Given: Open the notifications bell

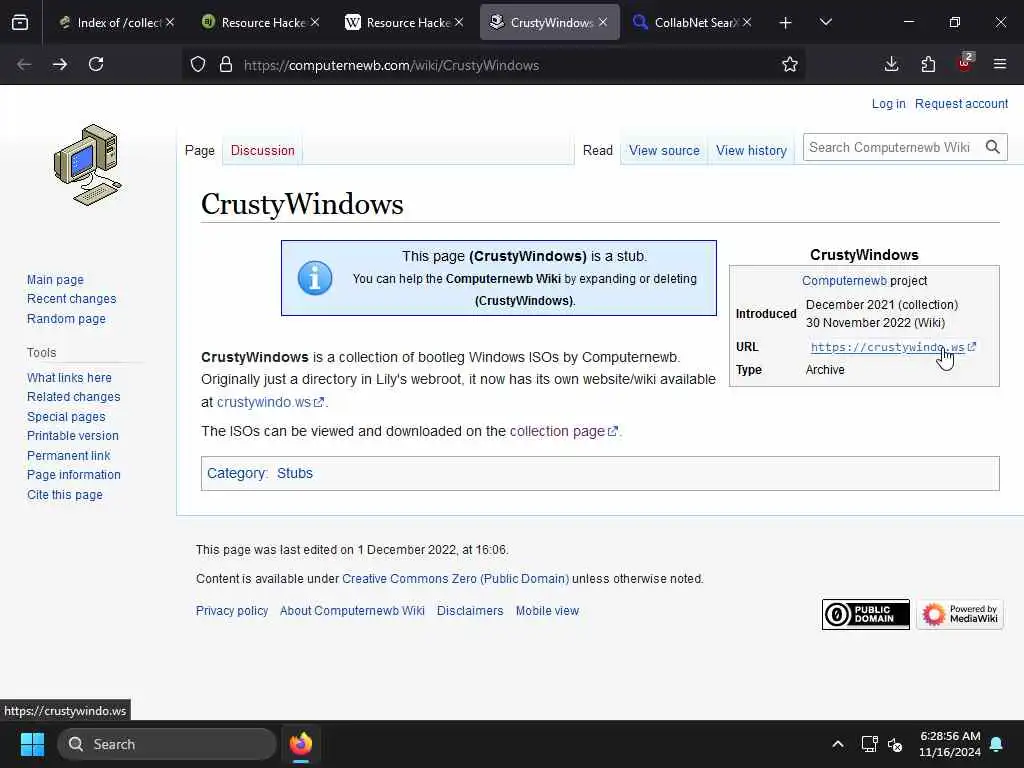Looking at the screenshot, I should 997,744.
